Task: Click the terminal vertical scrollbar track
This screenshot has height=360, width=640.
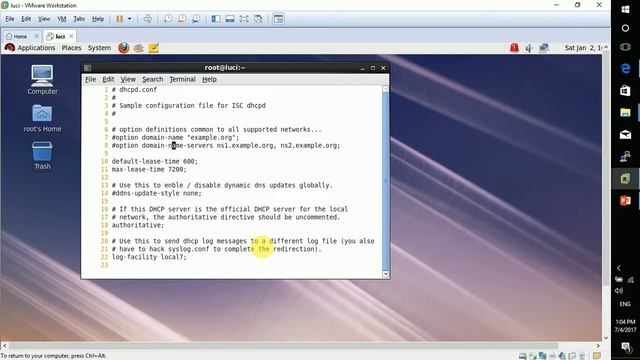Action: 386,180
